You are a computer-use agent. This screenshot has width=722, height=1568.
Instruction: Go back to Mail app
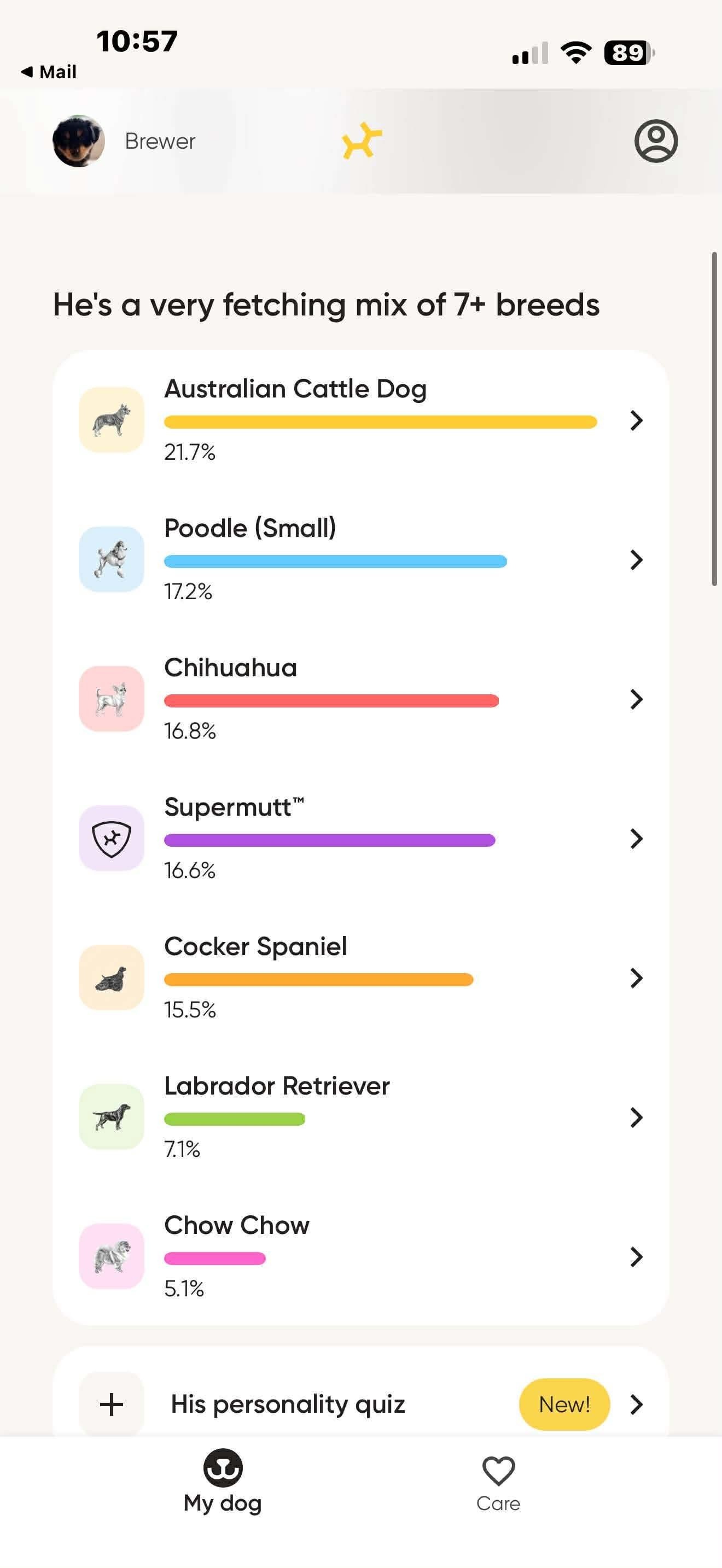[49, 72]
